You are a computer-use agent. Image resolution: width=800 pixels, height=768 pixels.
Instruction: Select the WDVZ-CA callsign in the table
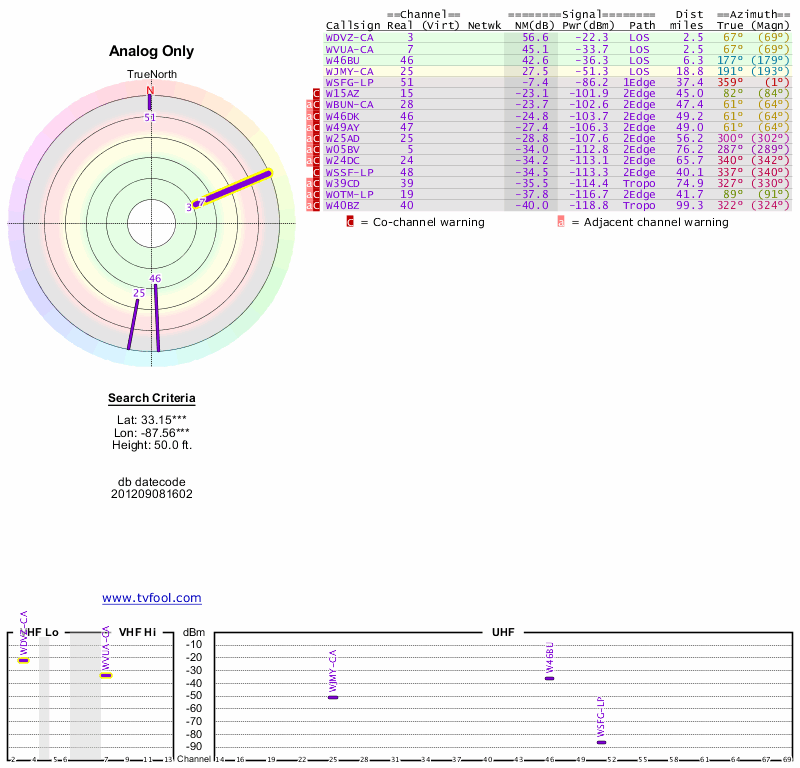click(x=350, y=37)
